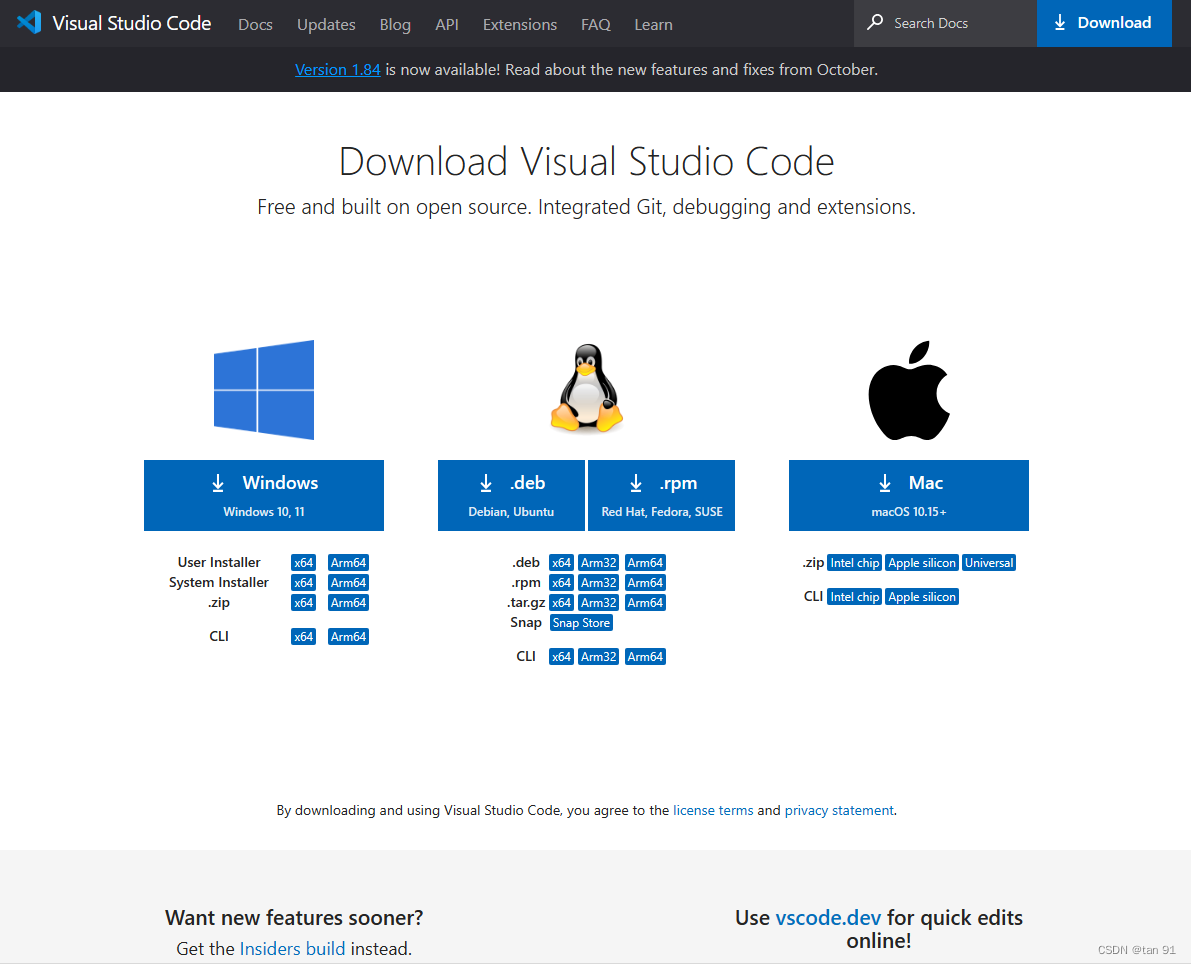Open the privacy statement link
Image resolution: width=1191 pixels, height=964 pixels.
(x=839, y=811)
